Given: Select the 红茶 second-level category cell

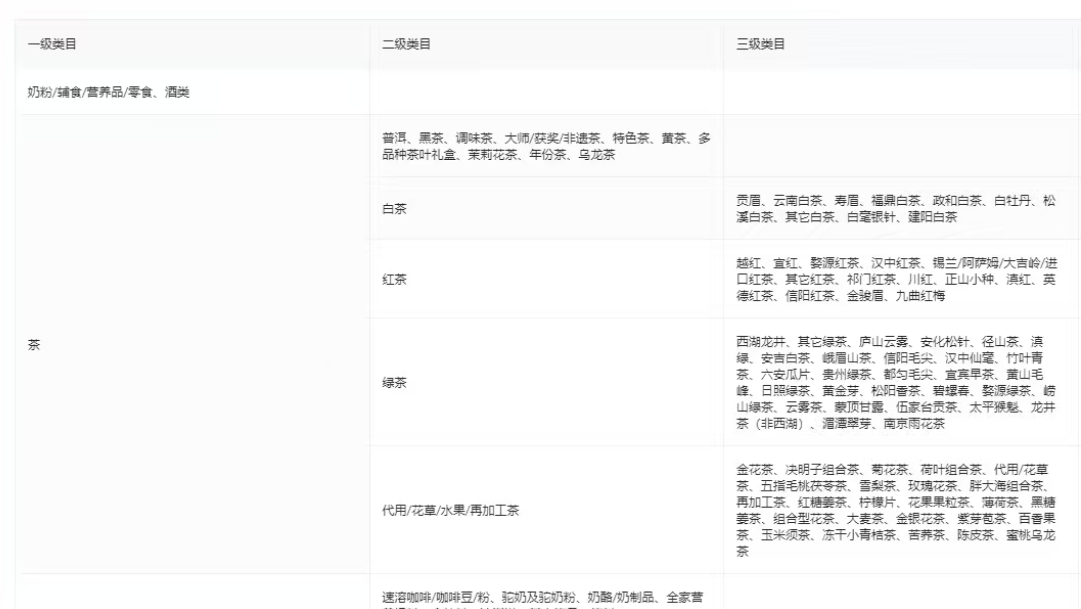Looking at the screenshot, I should click(x=394, y=279).
